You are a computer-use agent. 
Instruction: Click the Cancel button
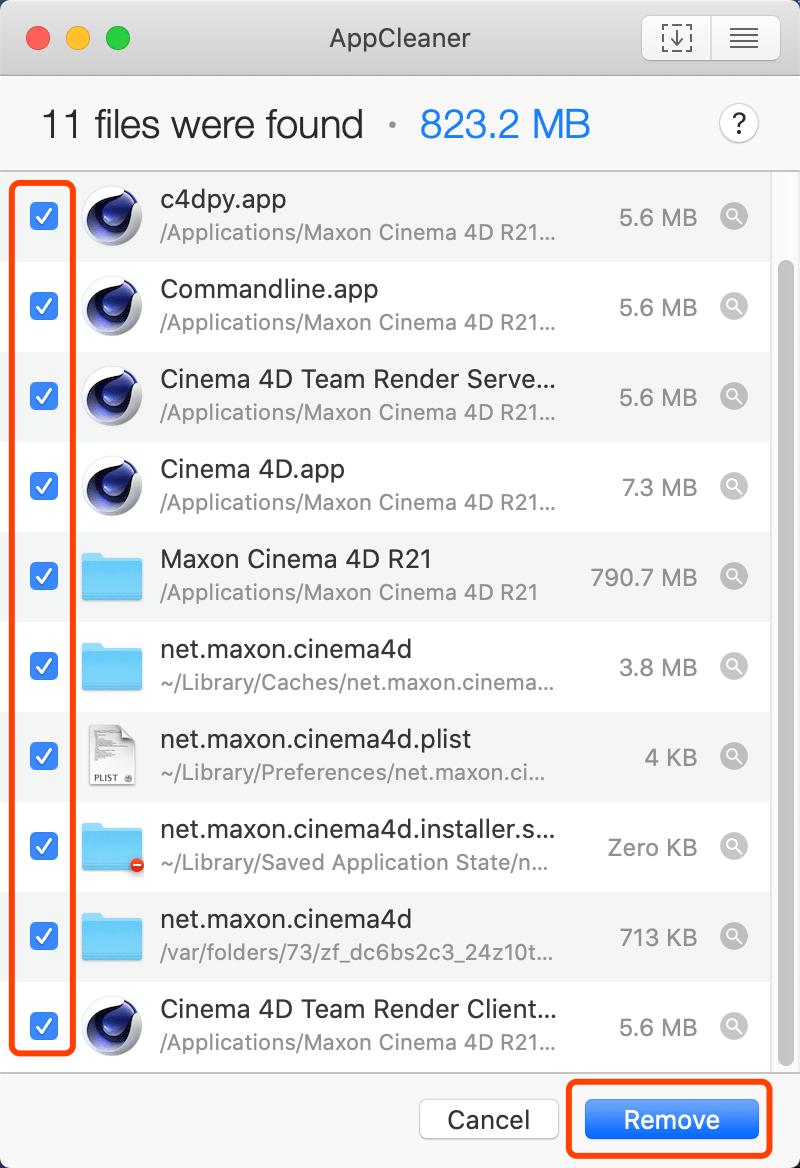488,1119
